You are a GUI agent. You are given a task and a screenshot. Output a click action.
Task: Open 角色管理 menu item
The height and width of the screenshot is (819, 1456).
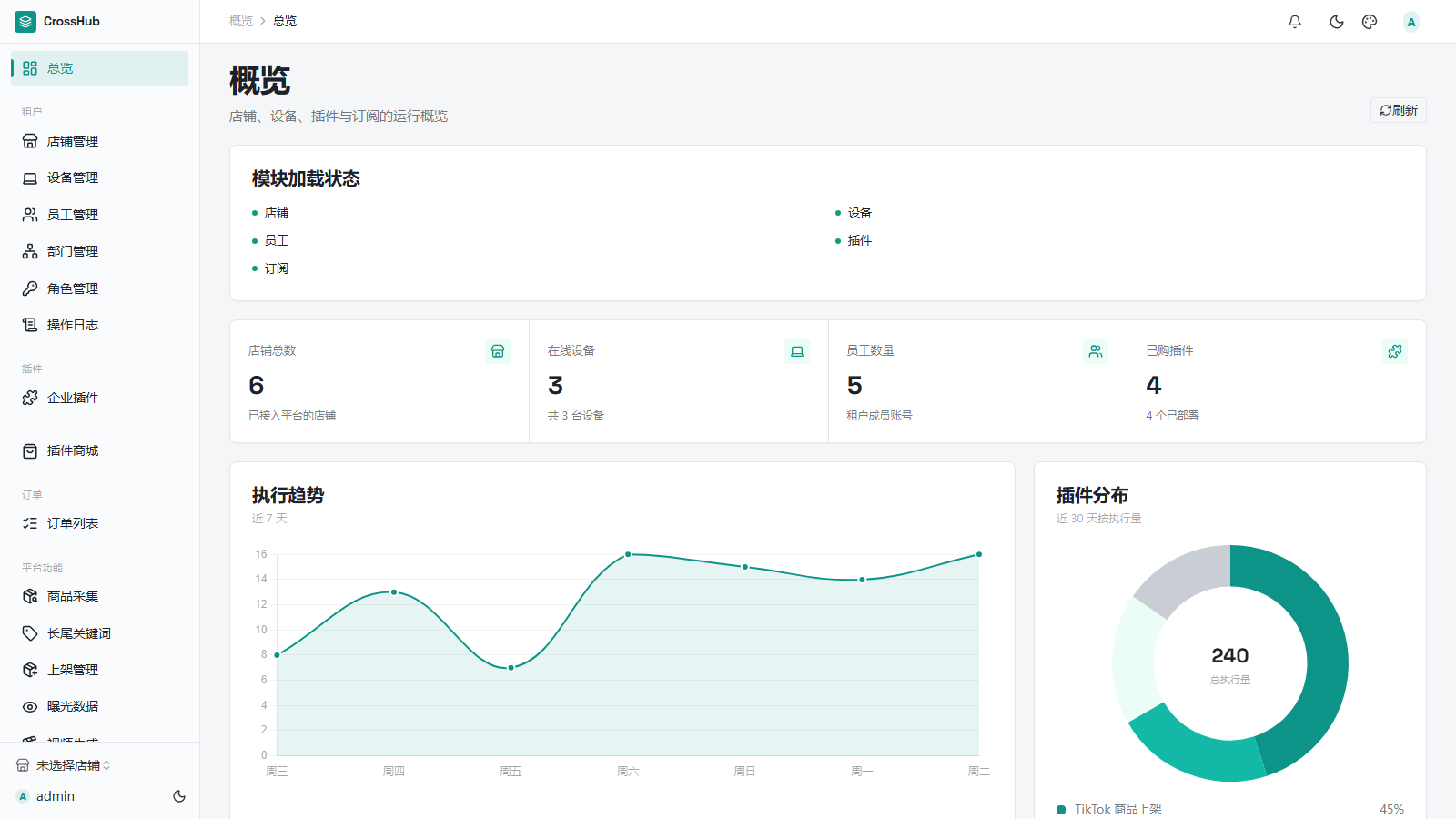pyautogui.click(x=100, y=288)
